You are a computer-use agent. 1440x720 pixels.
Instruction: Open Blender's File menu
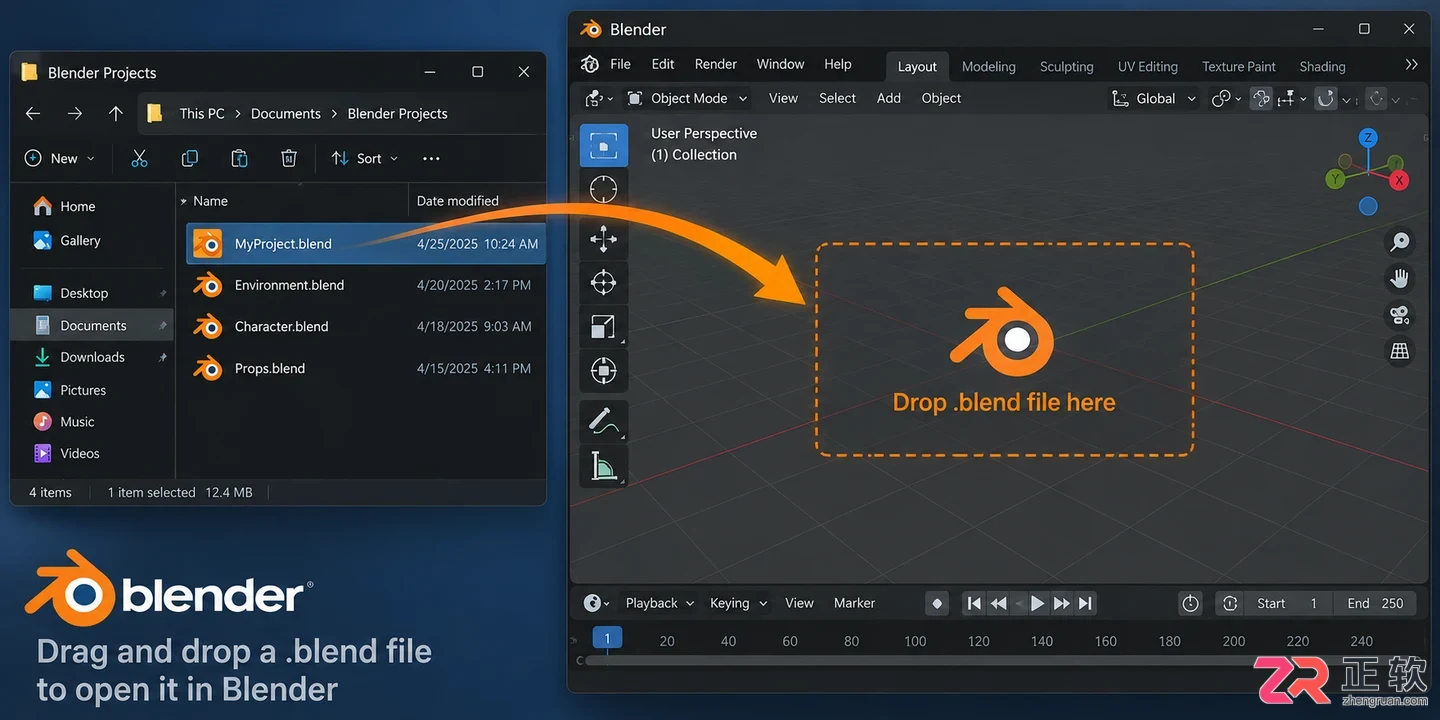click(620, 64)
